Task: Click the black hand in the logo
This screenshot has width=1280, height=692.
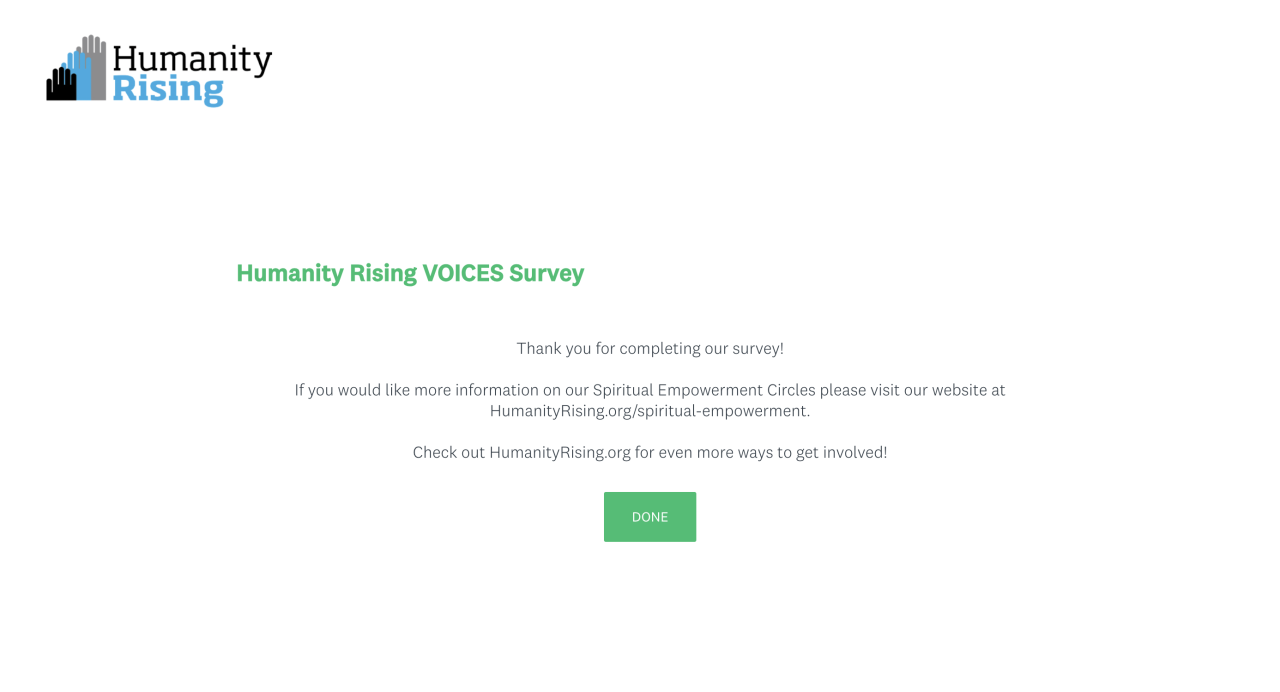Action: 60,86
